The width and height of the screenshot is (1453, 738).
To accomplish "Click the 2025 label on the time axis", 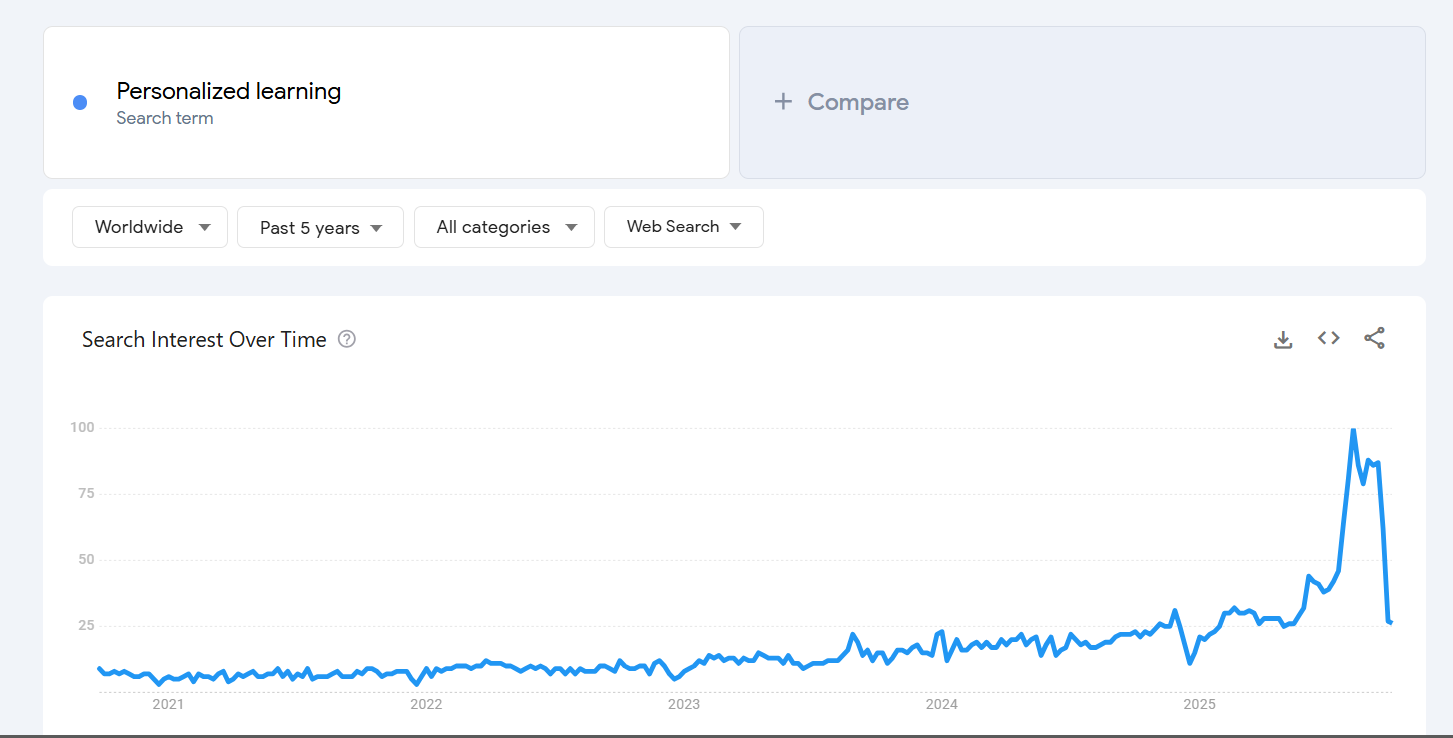I will coord(1199,705).
